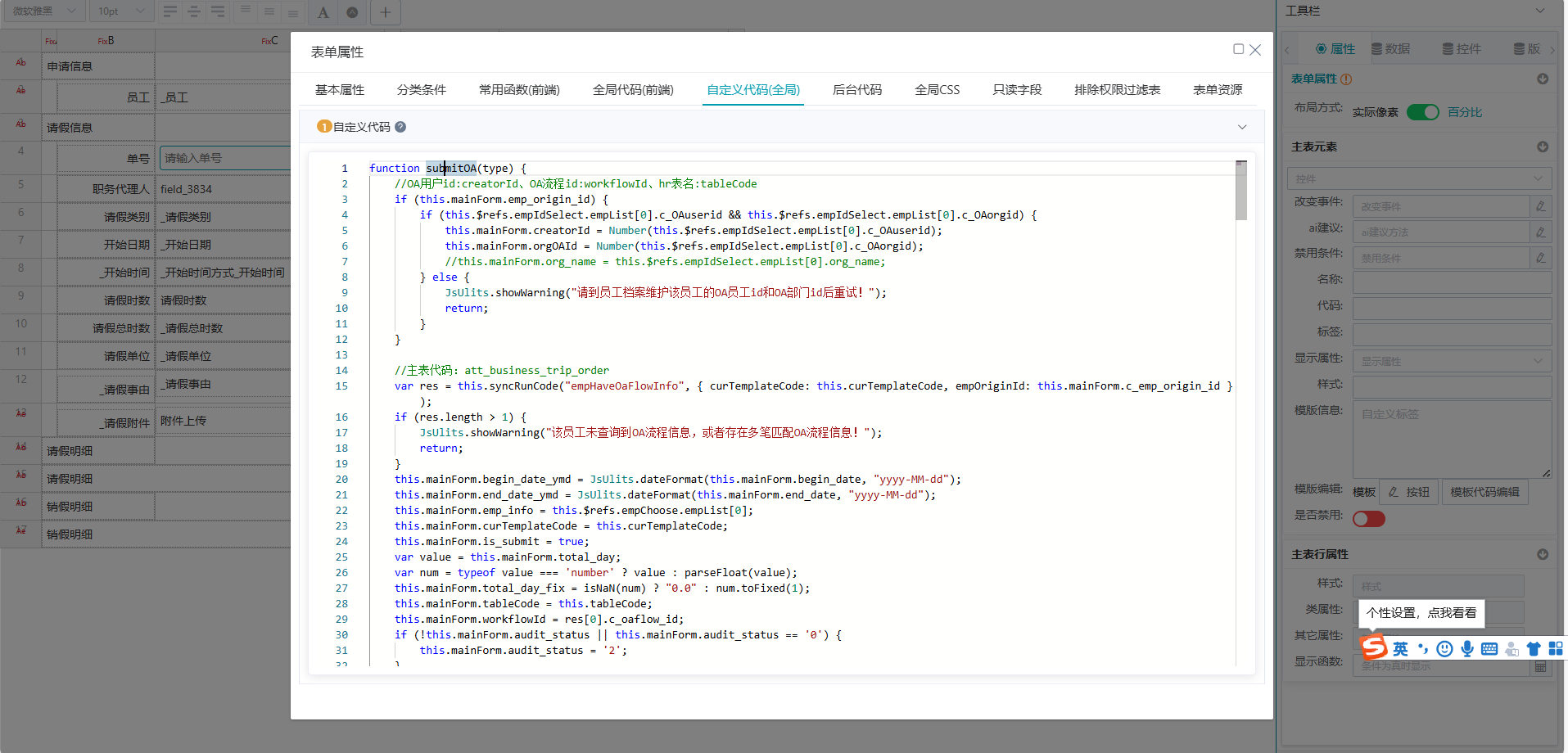Viewport: 1568px width, 753px height.
Task: Toggle the 是否禁用 switch
Action: pos(1368,519)
